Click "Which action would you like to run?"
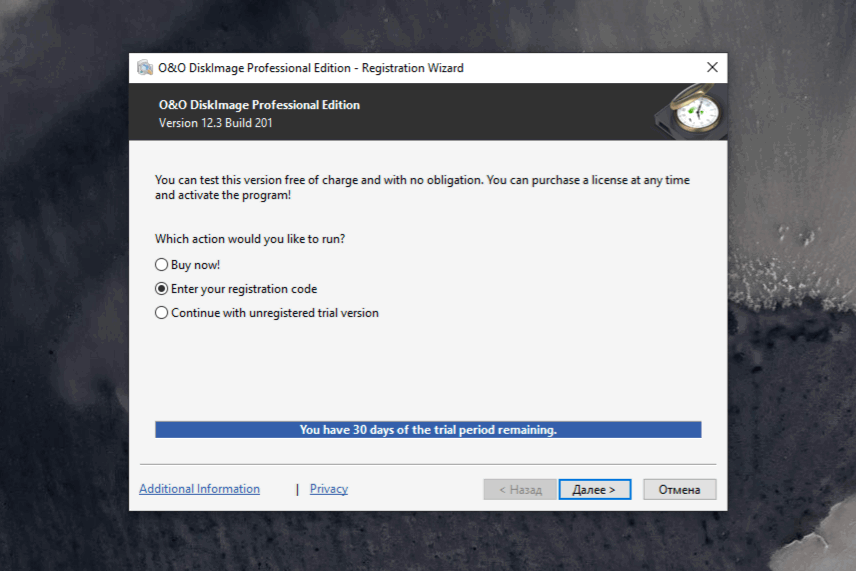856x571 pixels. 250,239
